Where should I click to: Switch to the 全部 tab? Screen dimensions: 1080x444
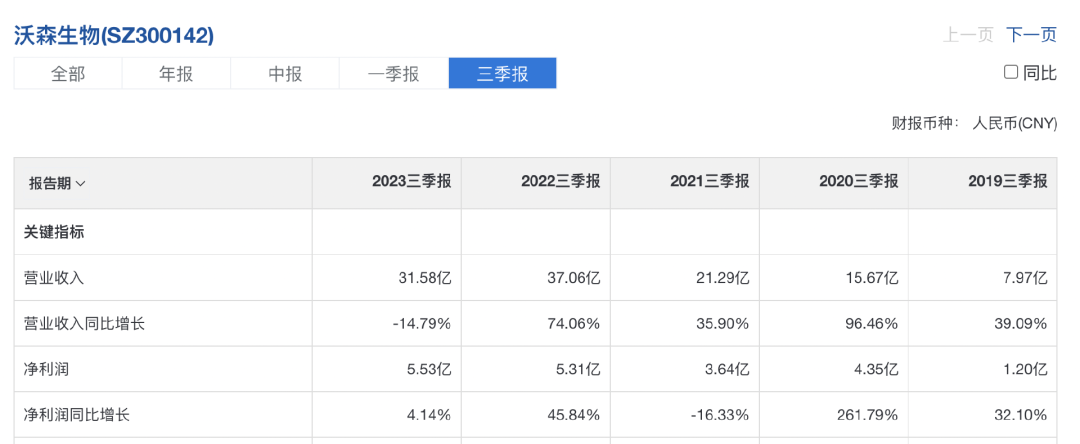[x=68, y=74]
